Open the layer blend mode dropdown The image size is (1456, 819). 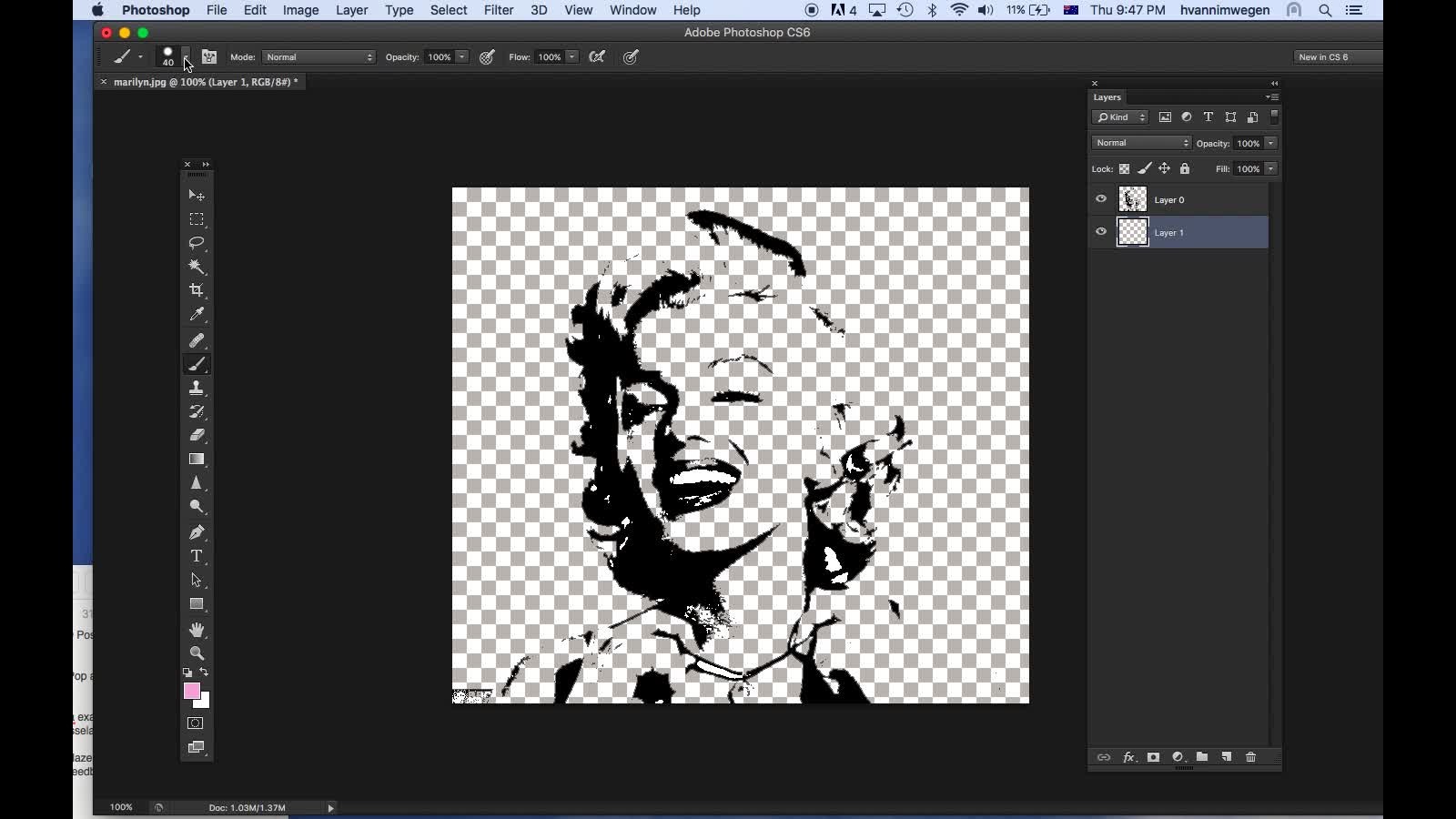coord(1141,143)
